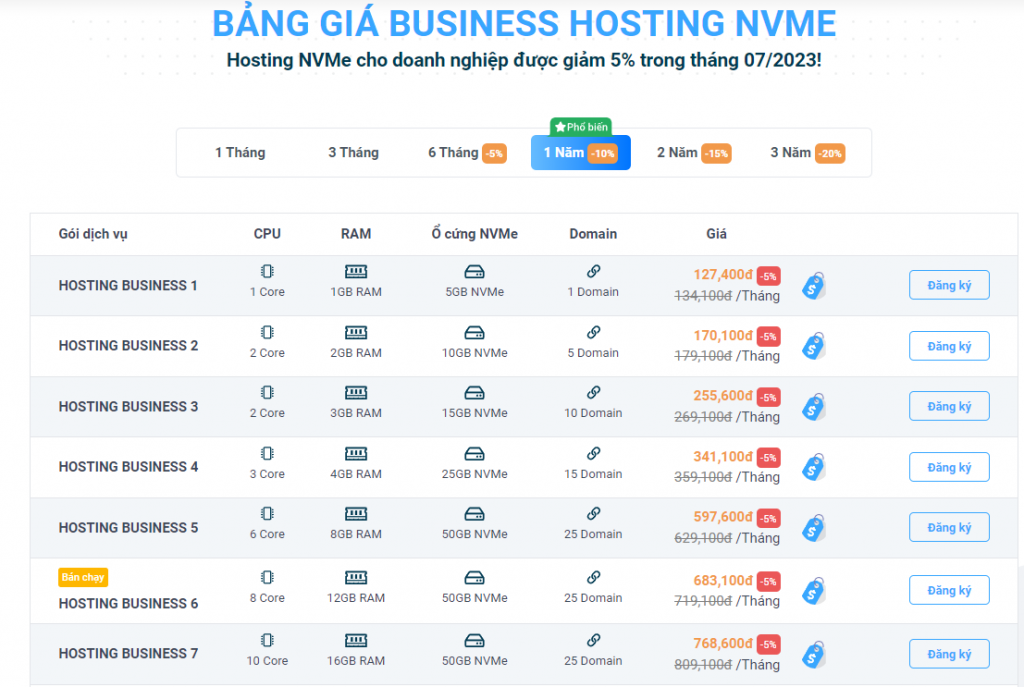Viewport: 1024px width, 687px height.
Task: Click the HOSTING BUSINESS 4 plan name
Action: pos(128,467)
